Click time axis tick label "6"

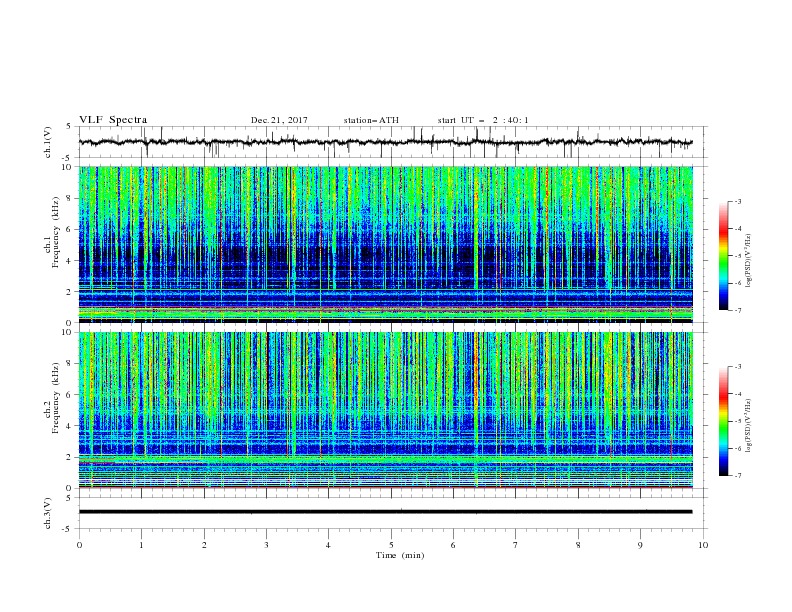pyautogui.click(x=453, y=545)
